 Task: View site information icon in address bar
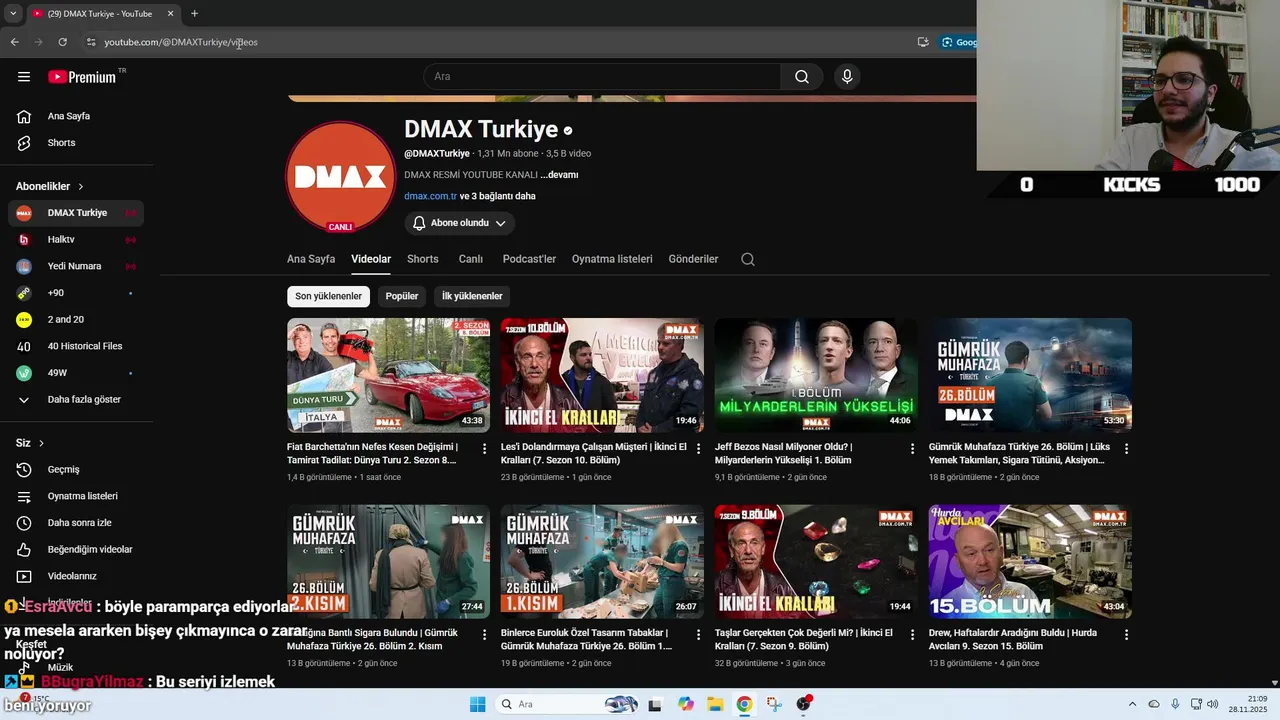(91, 42)
